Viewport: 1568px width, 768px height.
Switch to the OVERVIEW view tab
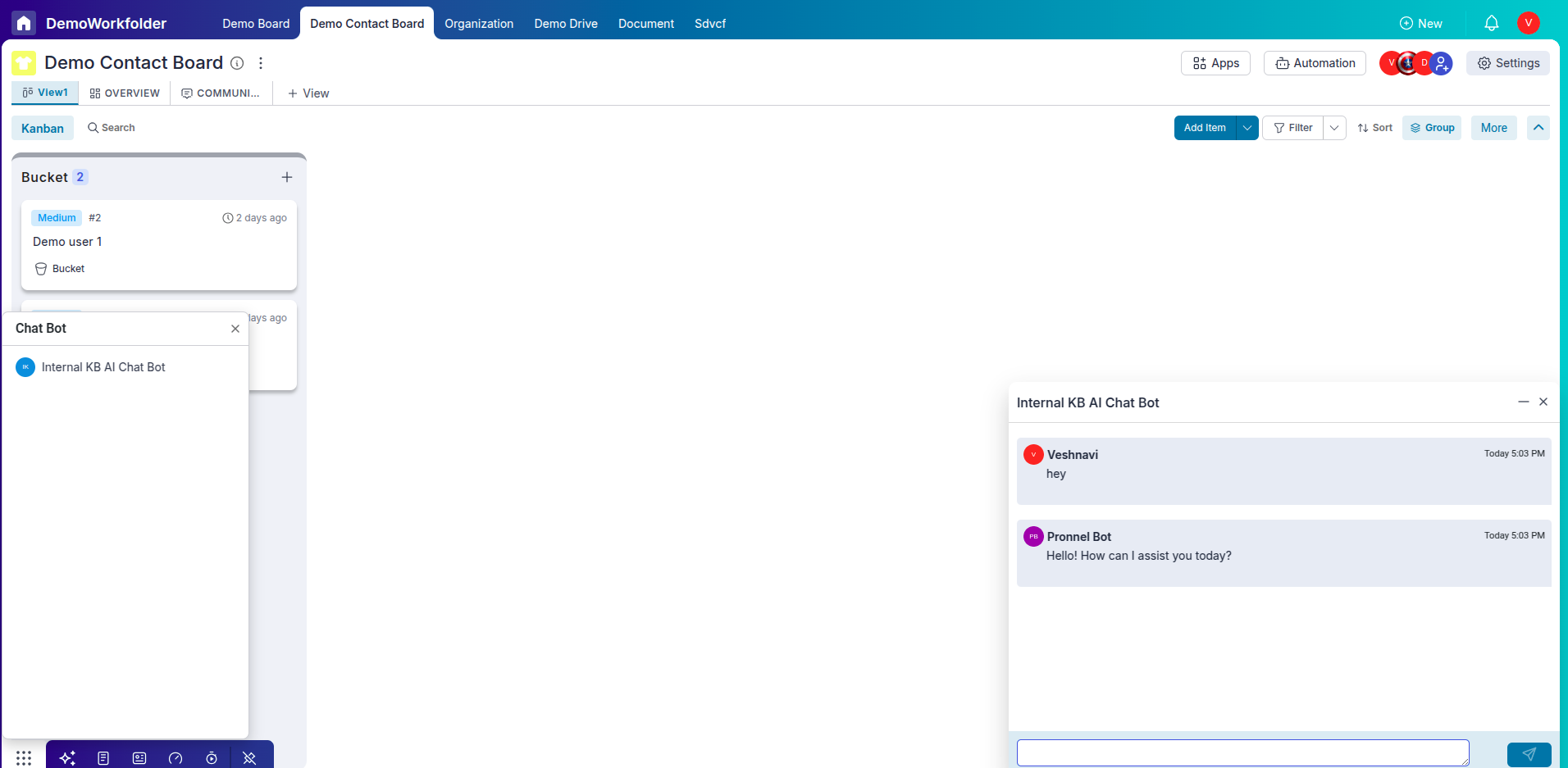[x=125, y=93]
